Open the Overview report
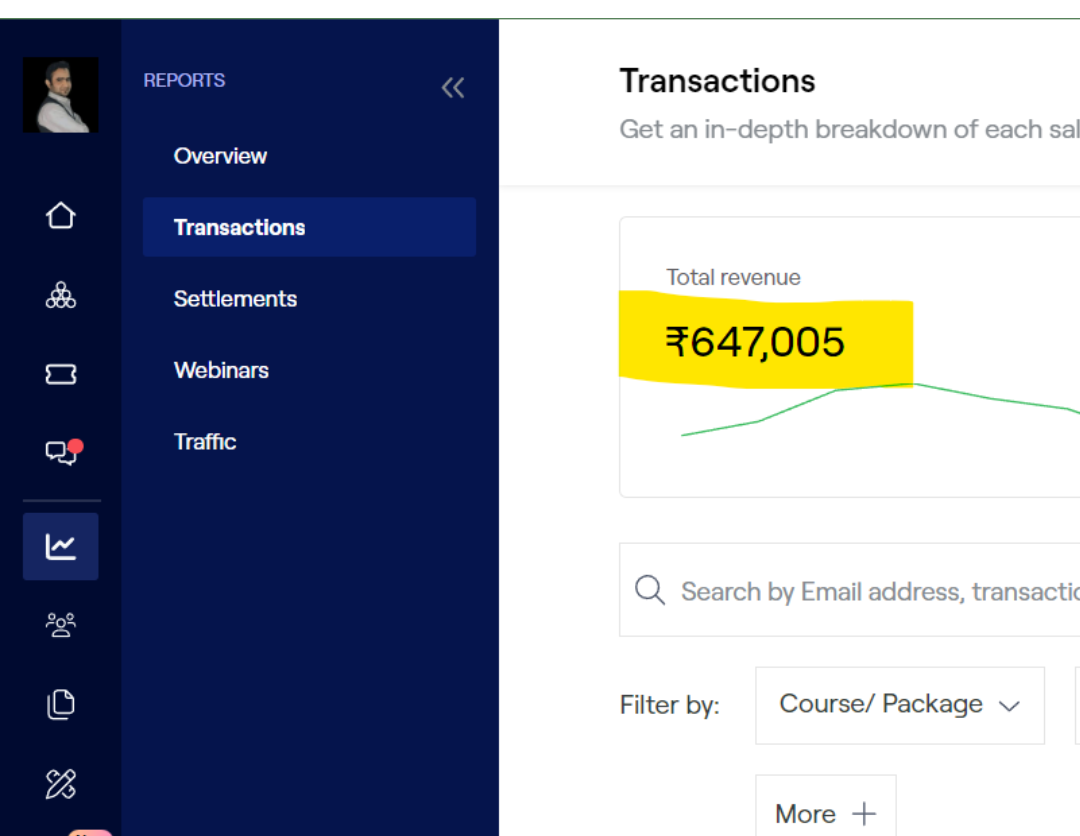 click(x=220, y=156)
